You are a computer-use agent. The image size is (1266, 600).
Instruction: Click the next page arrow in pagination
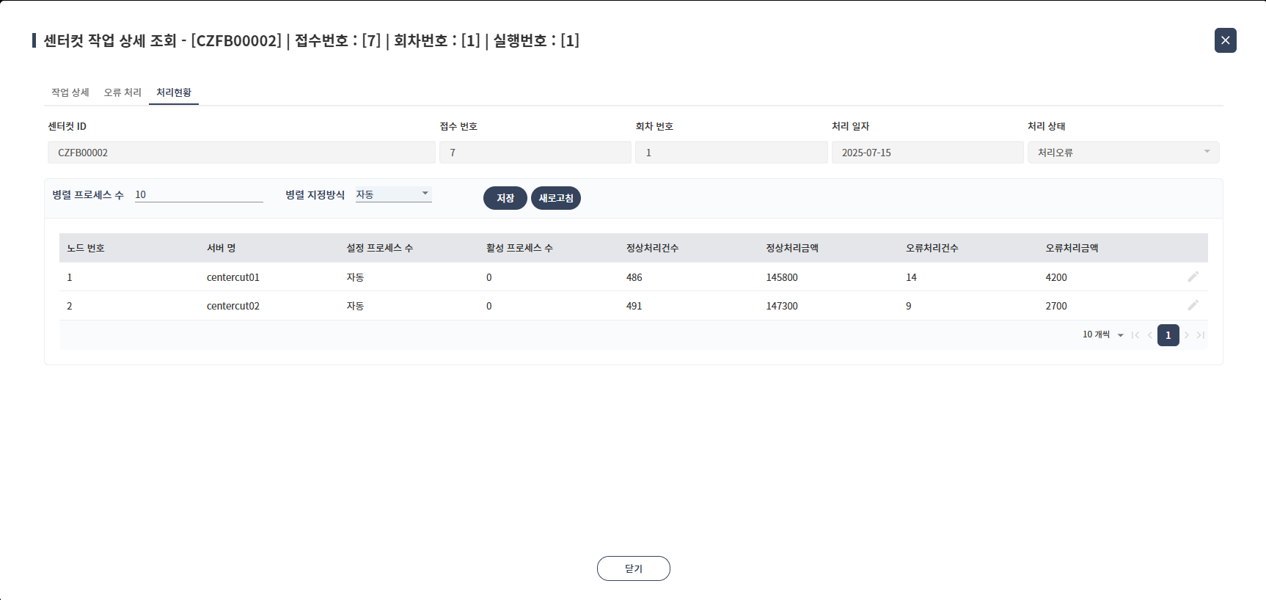[x=1185, y=335]
